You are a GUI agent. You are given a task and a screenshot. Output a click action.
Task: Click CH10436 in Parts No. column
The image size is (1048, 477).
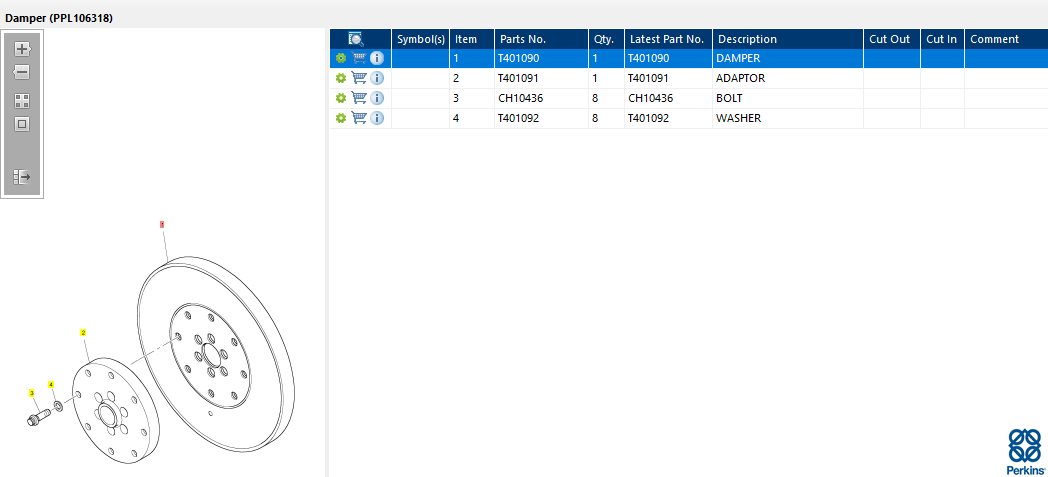(521, 98)
